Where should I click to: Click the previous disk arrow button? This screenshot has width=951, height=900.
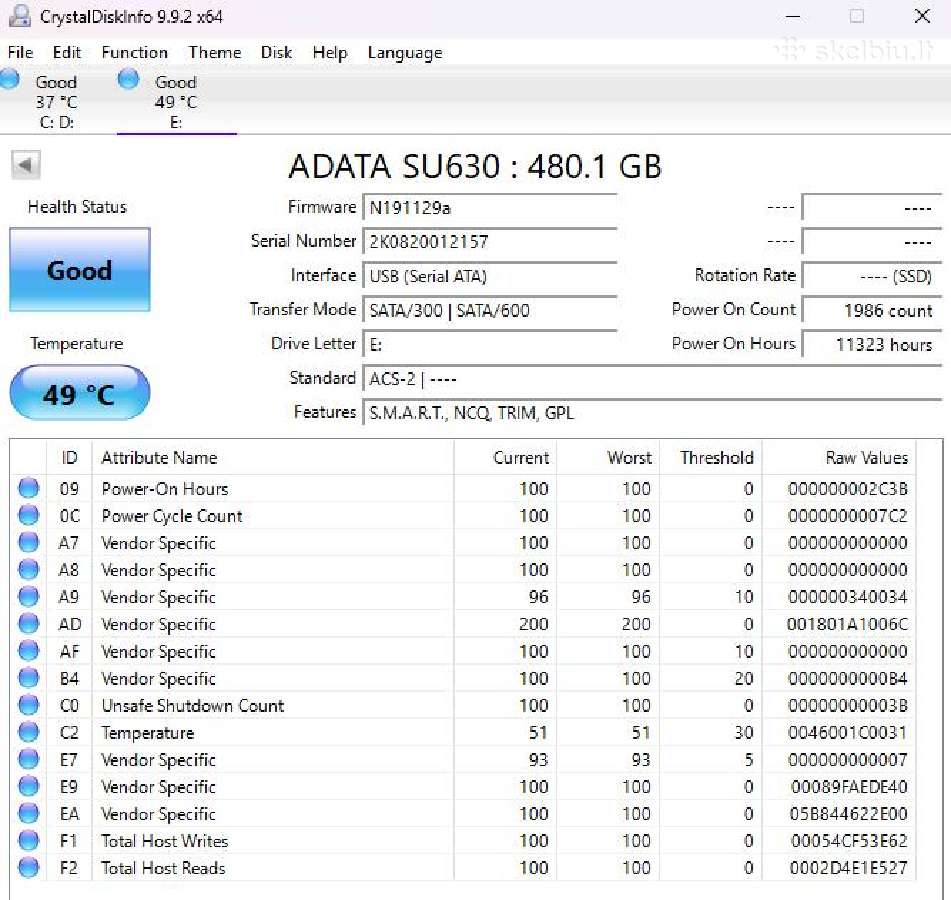(25, 165)
